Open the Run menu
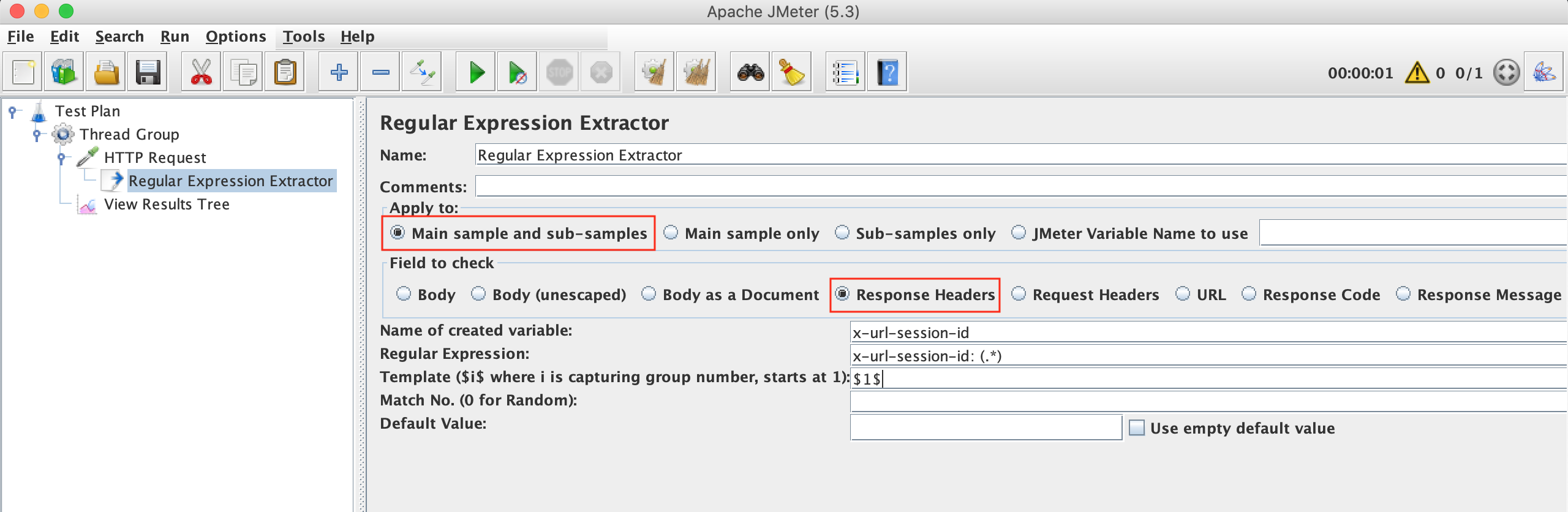Image resolution: width=1568 pixels, height=512 pixels. tap(175, 37)
